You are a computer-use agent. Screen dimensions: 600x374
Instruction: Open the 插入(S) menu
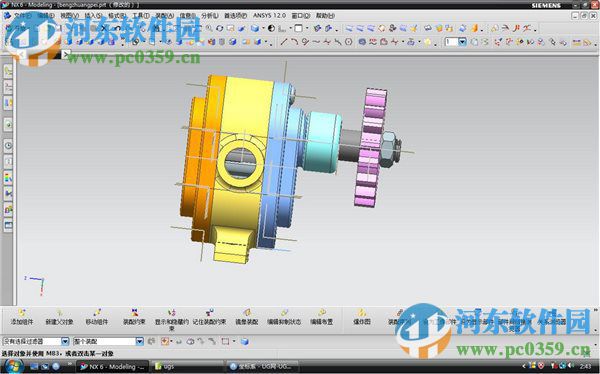tap(93, 16)
